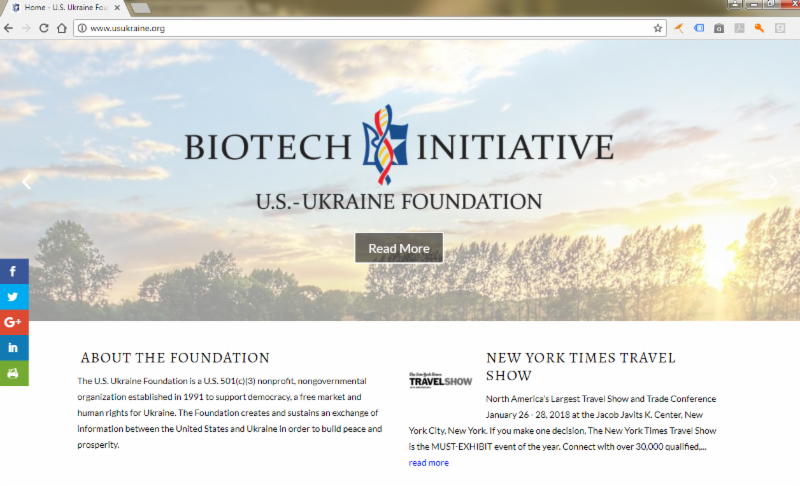The image size is (800, 486).
Task: Close the Home - U.S. Ukraine tab
Action: [x=117, y=7]
